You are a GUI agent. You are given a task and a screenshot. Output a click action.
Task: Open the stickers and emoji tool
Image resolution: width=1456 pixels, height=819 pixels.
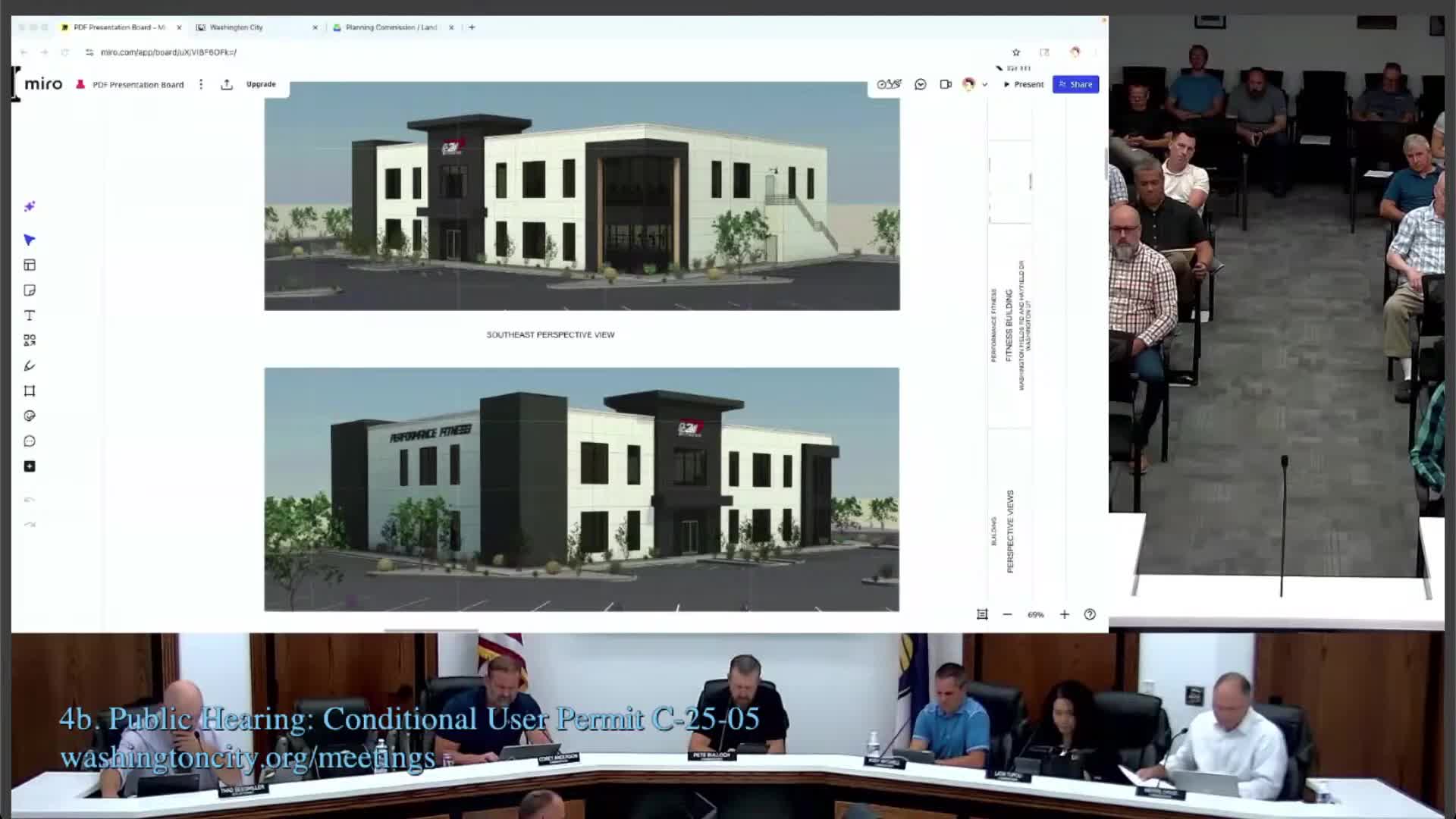pyautogui.click(x=30, y=416)
